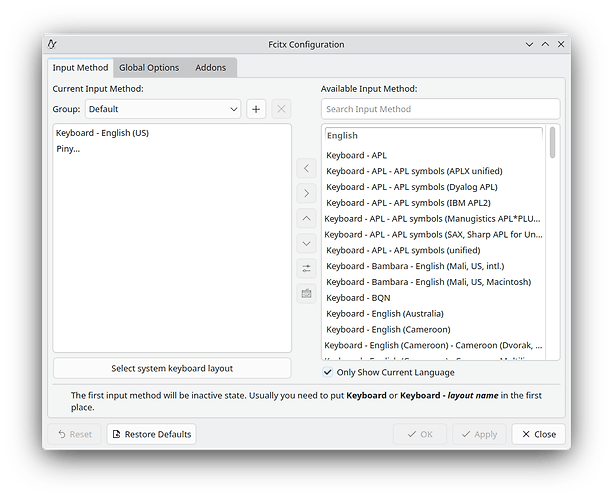Image resolution: width=613 pixels, height=500 pixels.
Task: Select APL symbols (Dyalog APL) entry
Action: 434,187
